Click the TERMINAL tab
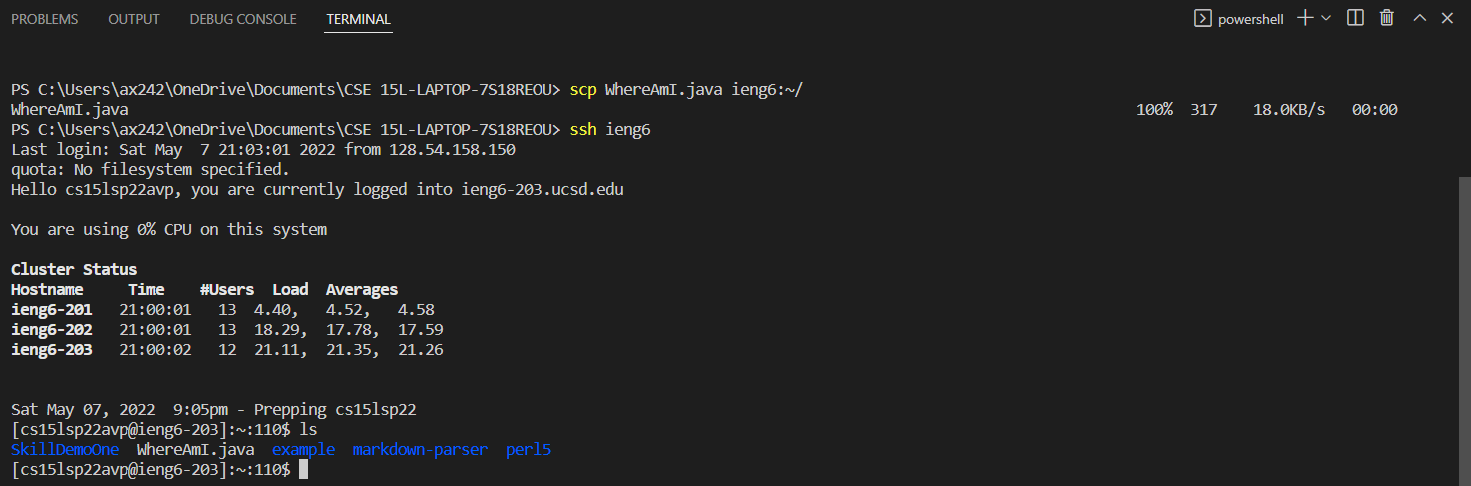This screenshot has height=486, width=1471. pyautogui.click(x=359, y=19)
